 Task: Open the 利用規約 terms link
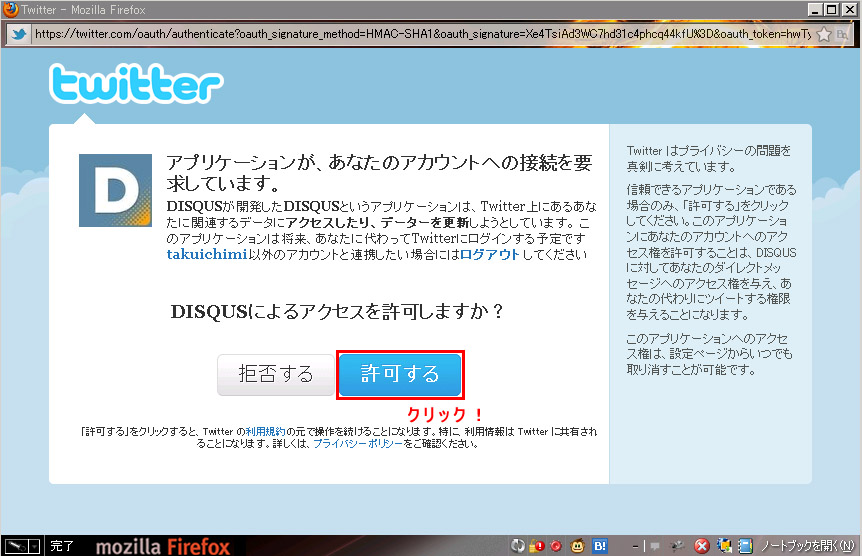pyautogui.click(x=266, y=432)
